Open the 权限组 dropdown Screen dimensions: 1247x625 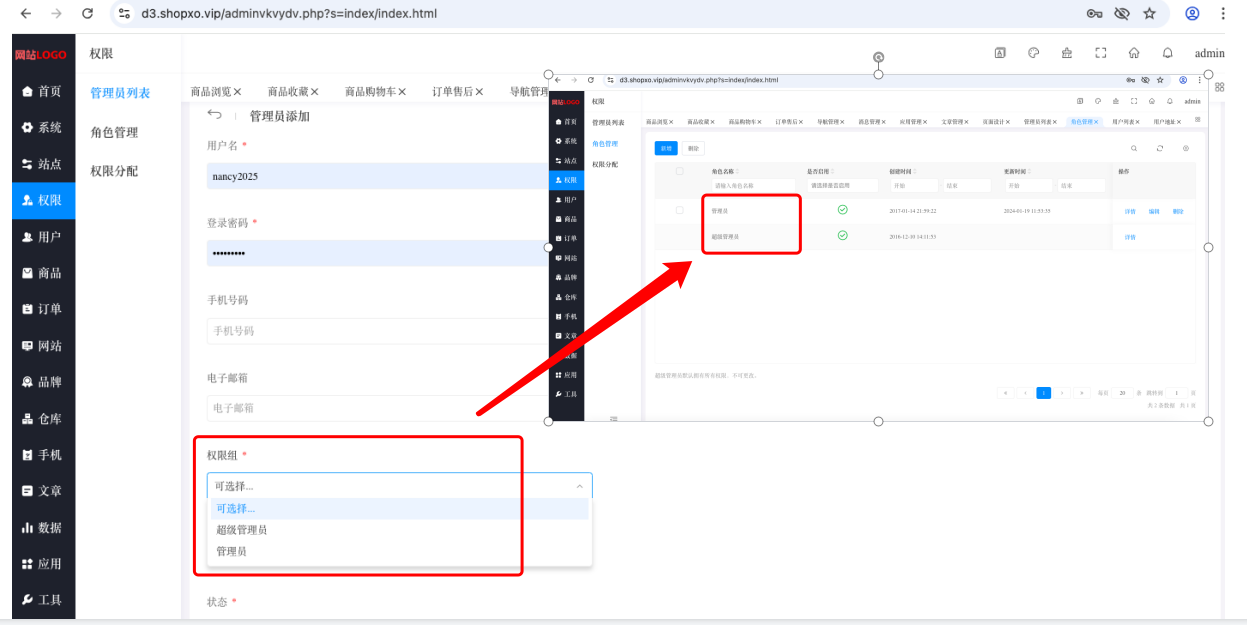400,486
